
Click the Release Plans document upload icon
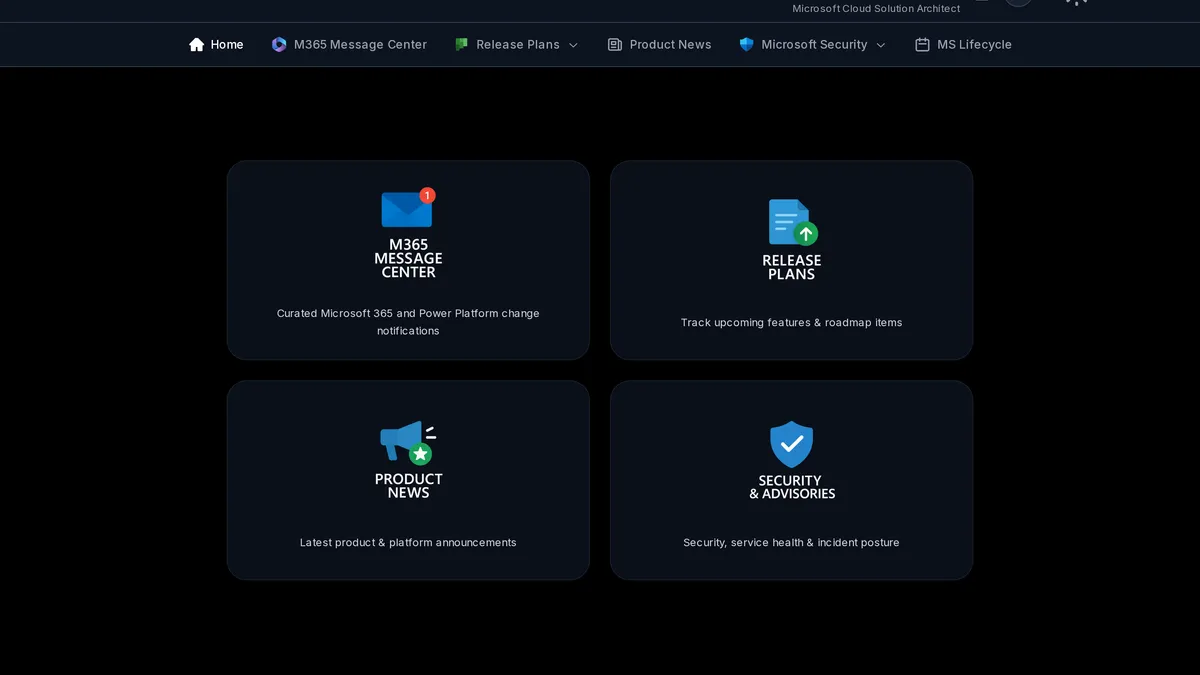pos(792,222)
